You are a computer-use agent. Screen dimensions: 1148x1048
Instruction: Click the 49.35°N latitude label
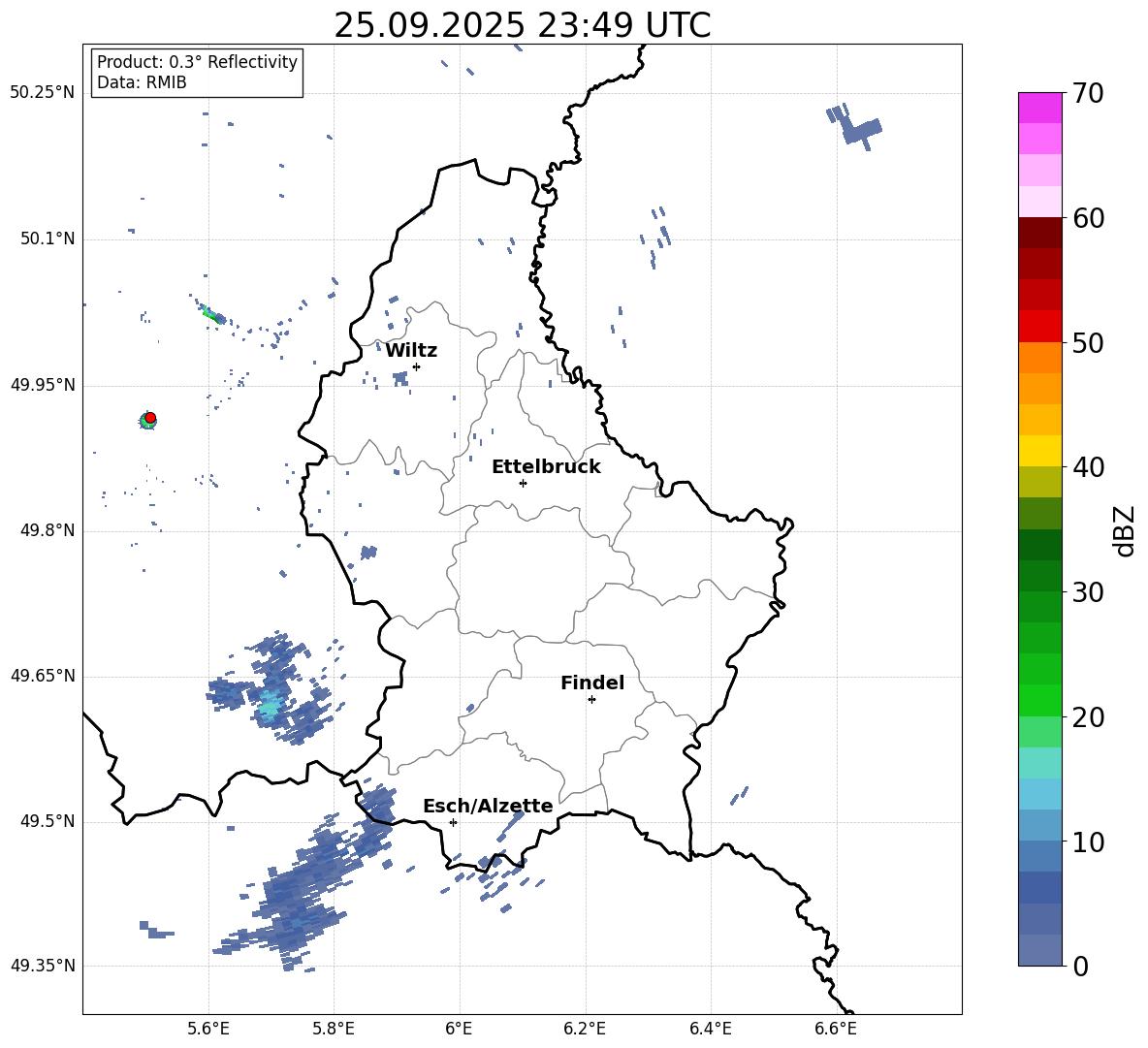(43, 966)
